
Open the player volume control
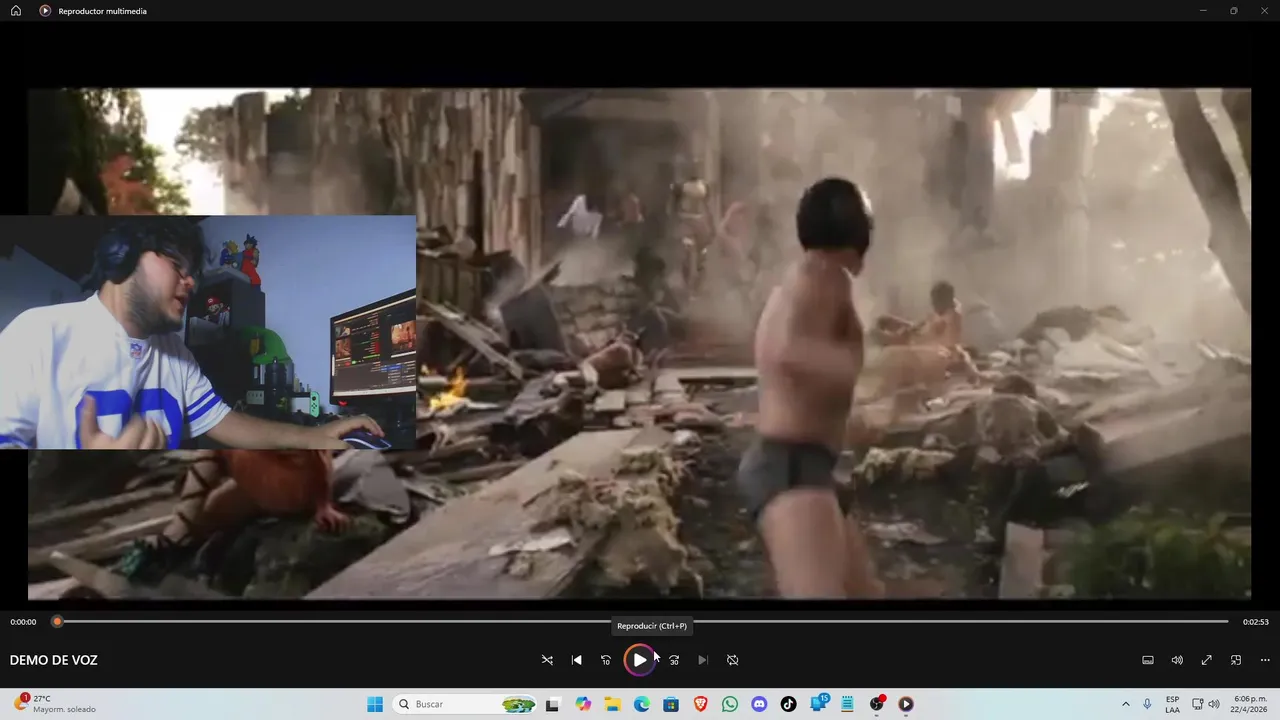1177,660
